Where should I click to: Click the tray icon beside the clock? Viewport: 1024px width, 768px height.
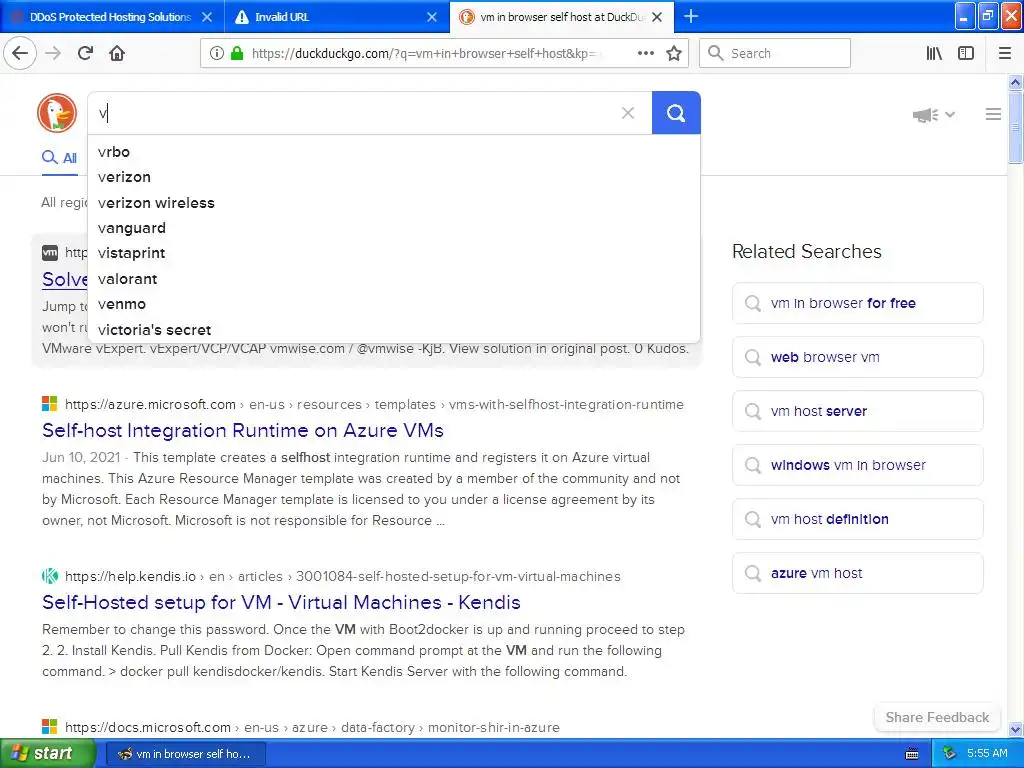pos(950,753)
